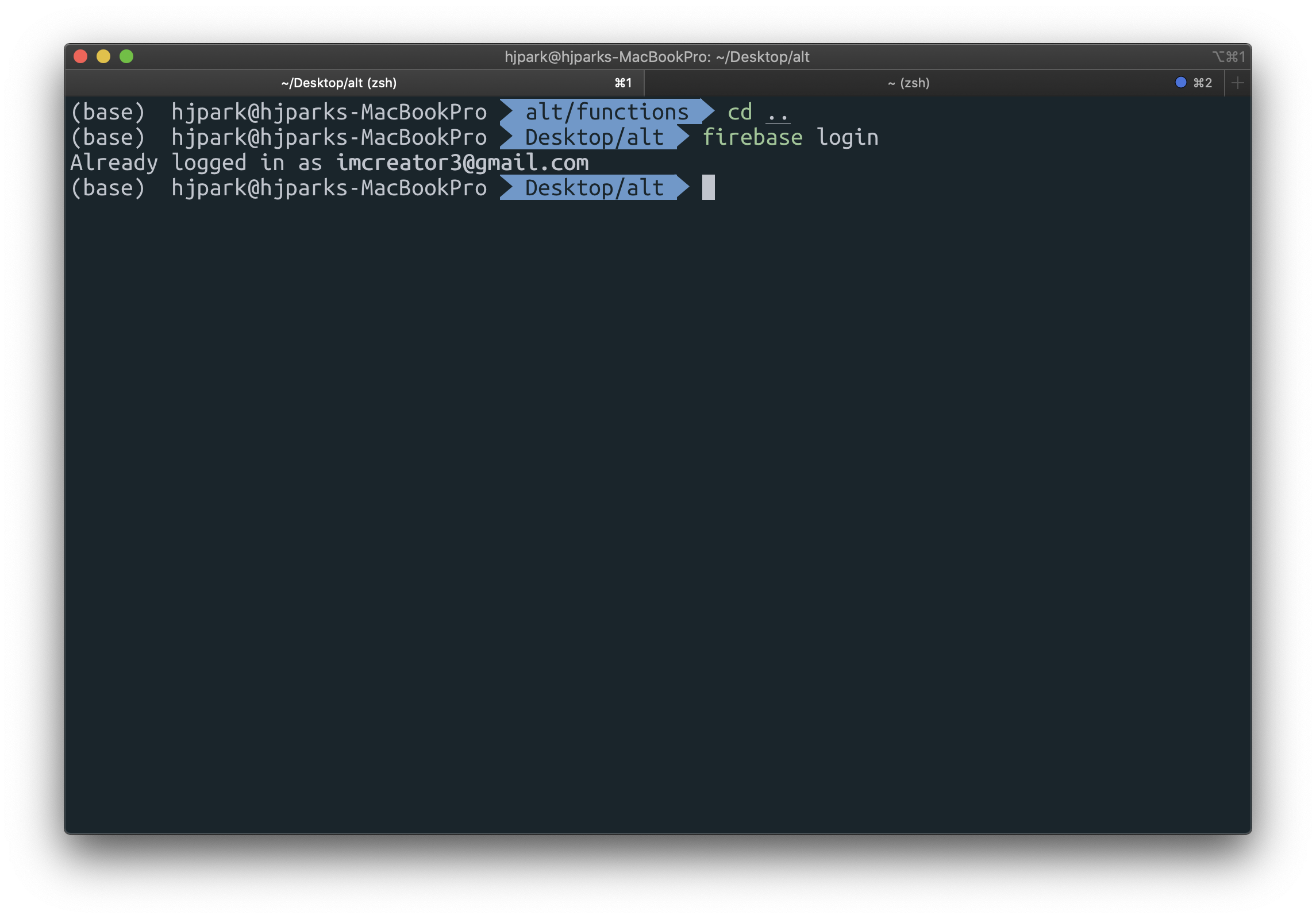Click the email imcreator3@gmail.com in output
This screenshot has width=1316, height=919.
462,163
